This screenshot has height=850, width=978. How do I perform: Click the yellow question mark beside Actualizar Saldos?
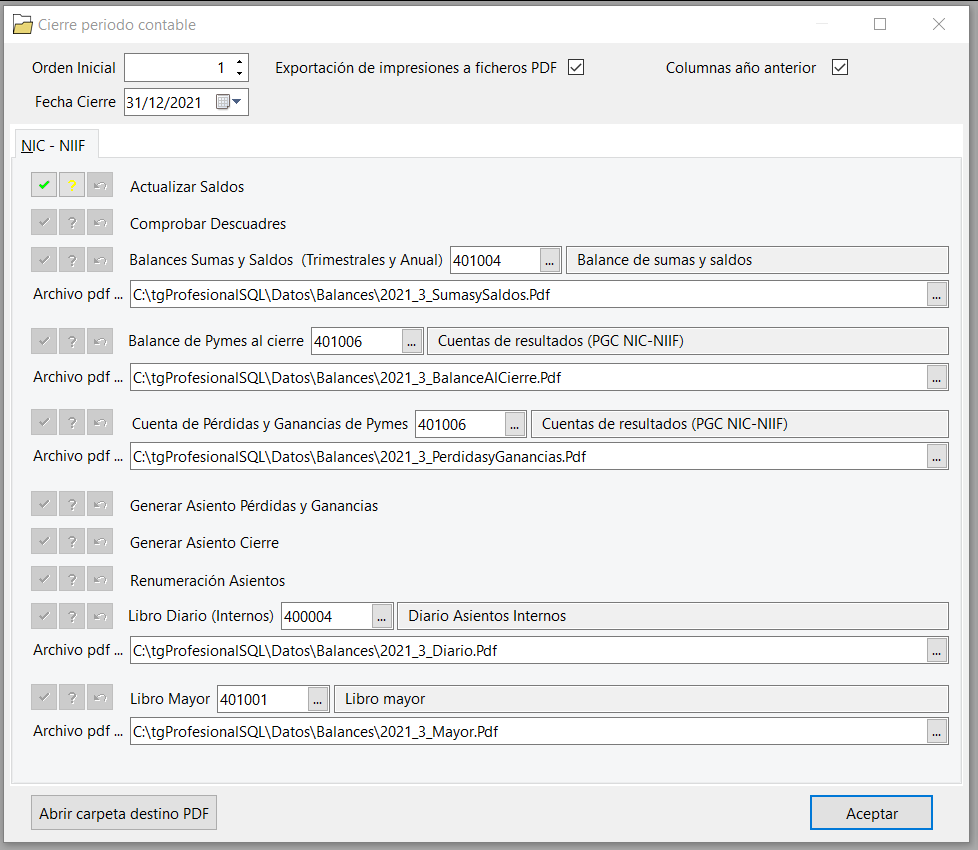72,185
